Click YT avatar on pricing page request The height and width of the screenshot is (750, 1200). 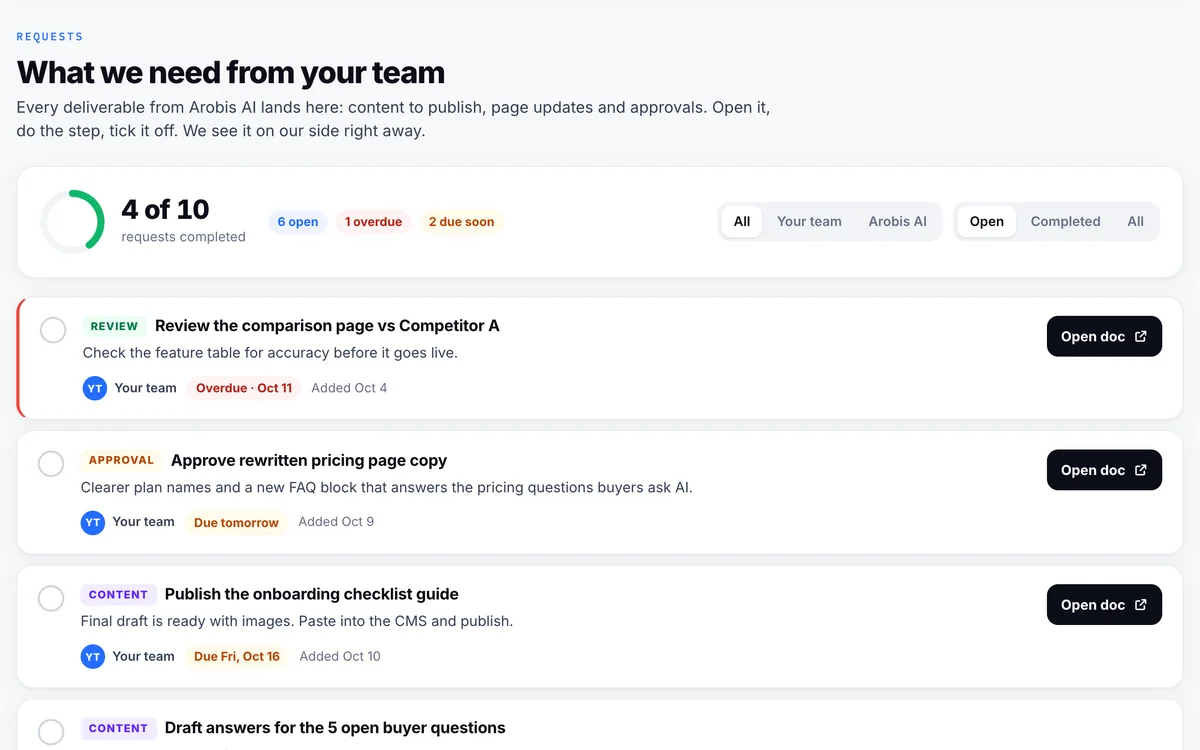[x=93, y=522]
